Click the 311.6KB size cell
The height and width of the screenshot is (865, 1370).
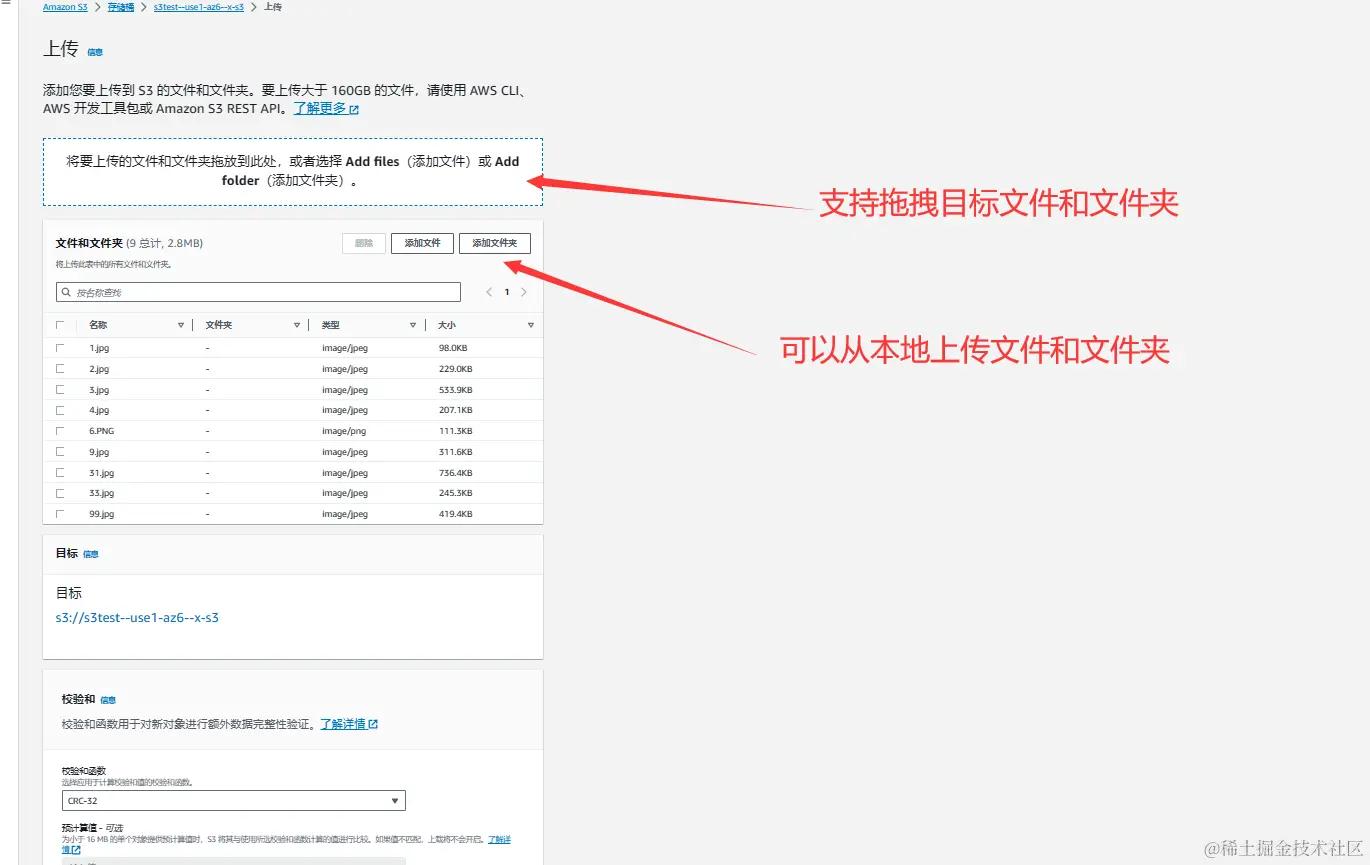point(455,452)
